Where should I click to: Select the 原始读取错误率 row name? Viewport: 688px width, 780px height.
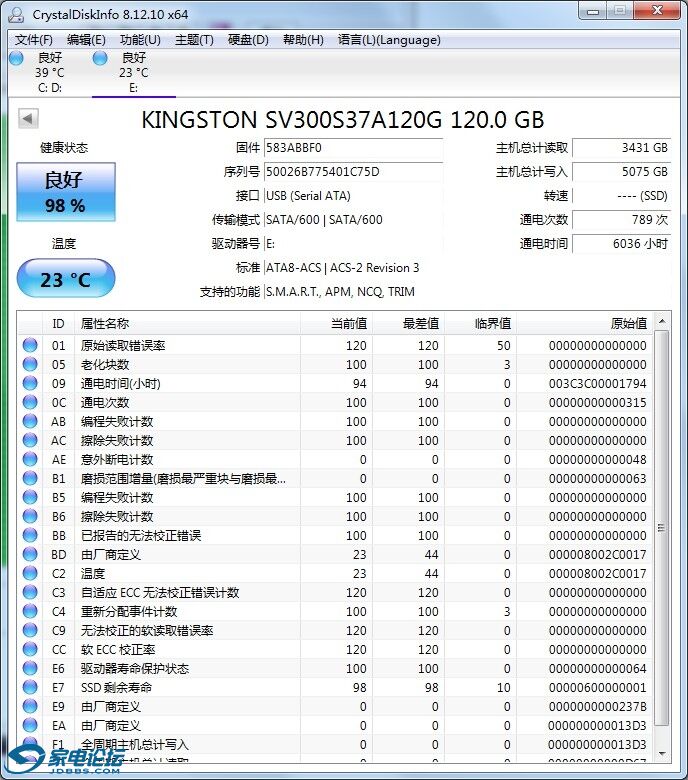123,345
